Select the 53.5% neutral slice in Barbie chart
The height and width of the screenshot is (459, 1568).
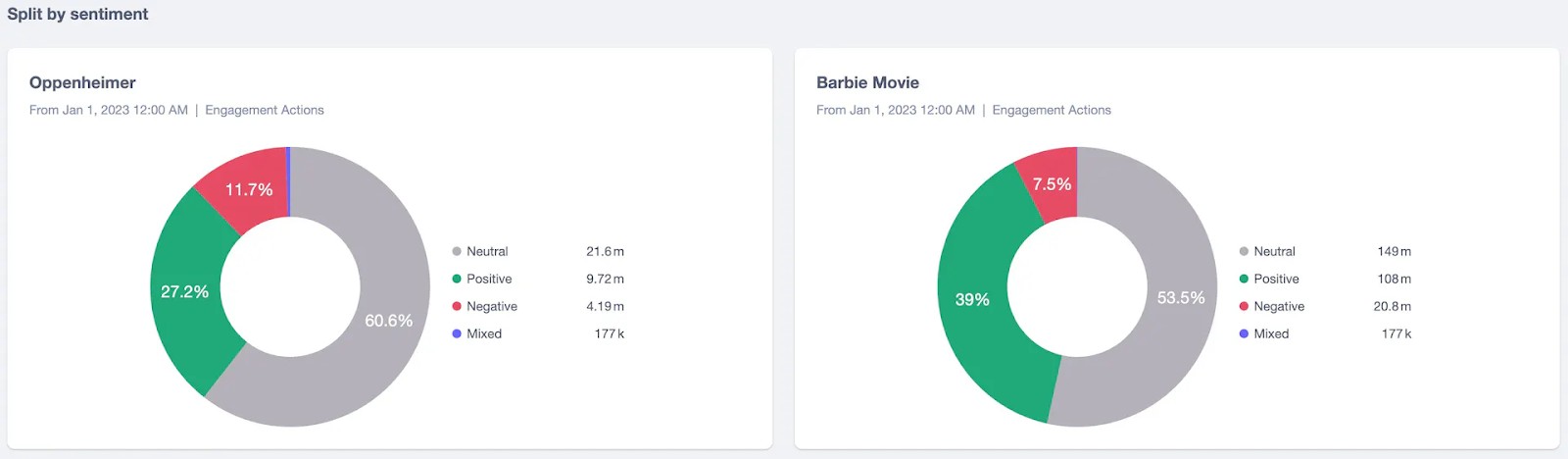click(x=1181, y=297)
